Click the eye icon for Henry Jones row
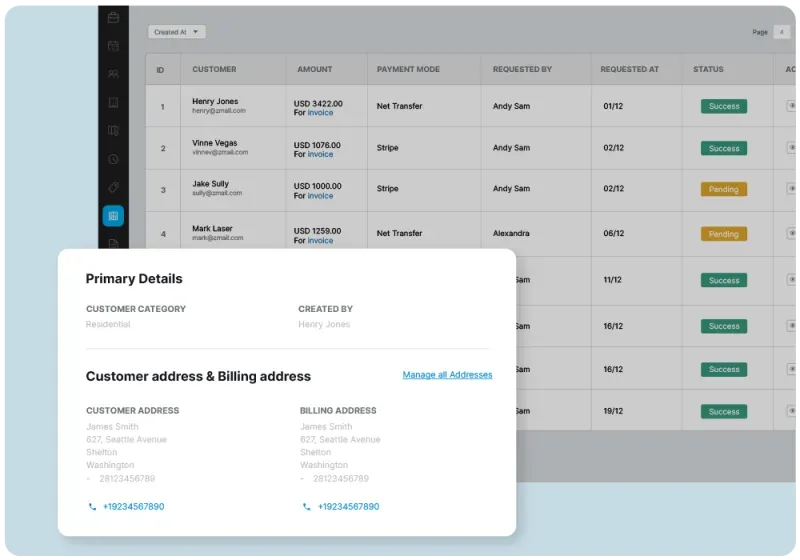The height and width of the screenshot is (560, 800). point(792,106)
